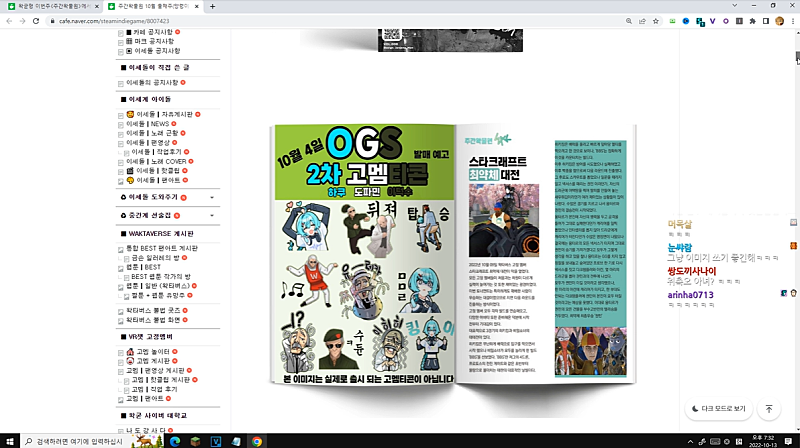Open the Chrome profile avatar
The width and height of the screenshot is (800, 448).
point(779,21)
